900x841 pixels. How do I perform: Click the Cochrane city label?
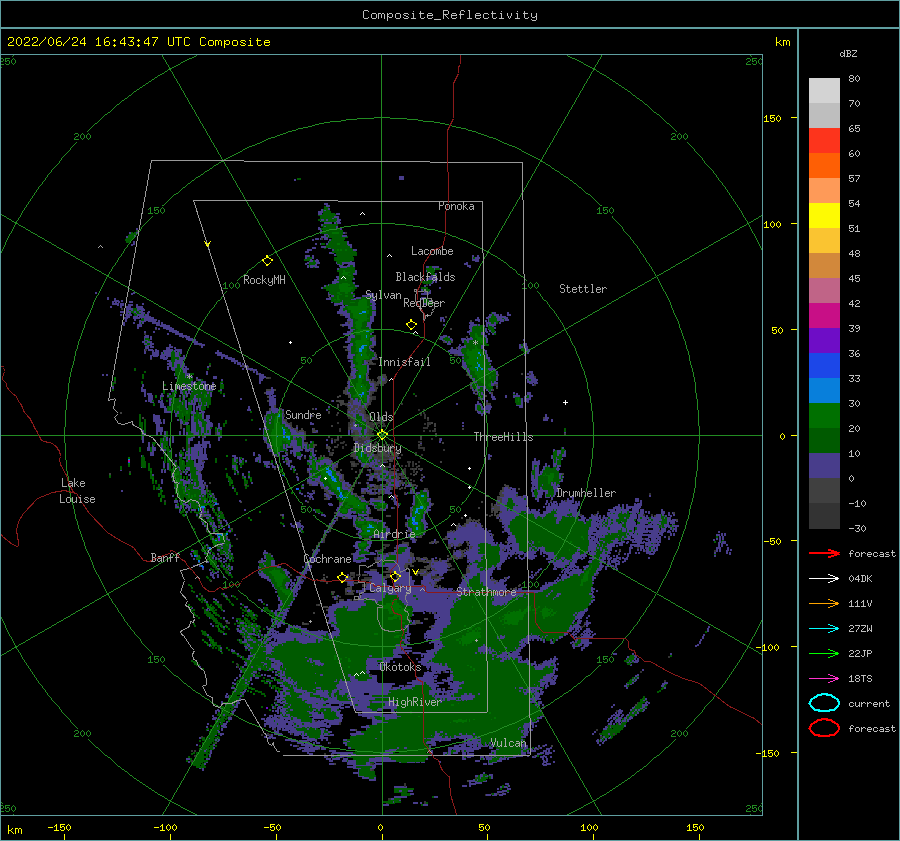click(x=327, y=559)
